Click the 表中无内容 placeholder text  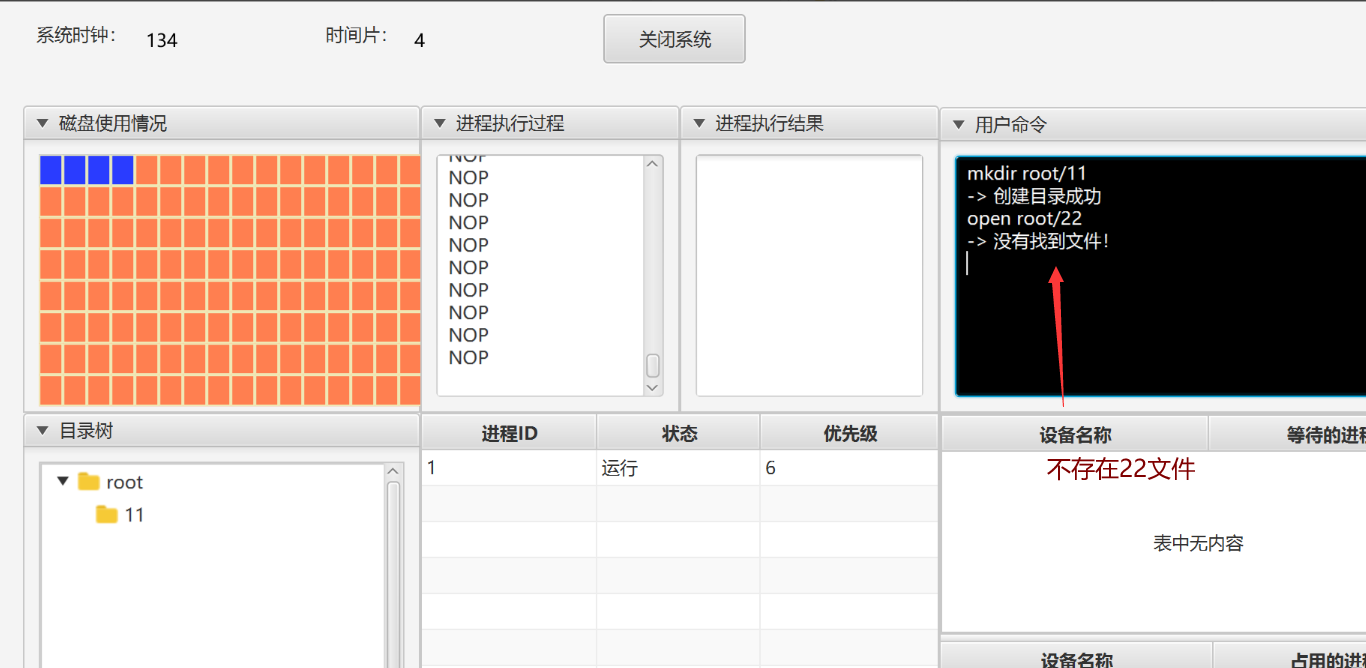click(x=1198, y=543)
